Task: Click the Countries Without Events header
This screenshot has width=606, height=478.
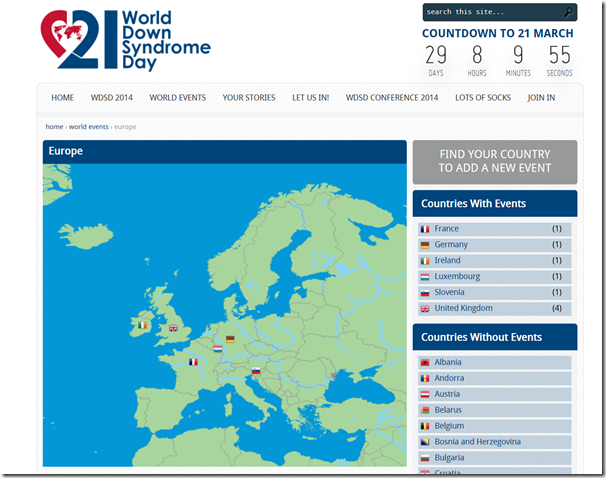Action: tap(495, 337)
